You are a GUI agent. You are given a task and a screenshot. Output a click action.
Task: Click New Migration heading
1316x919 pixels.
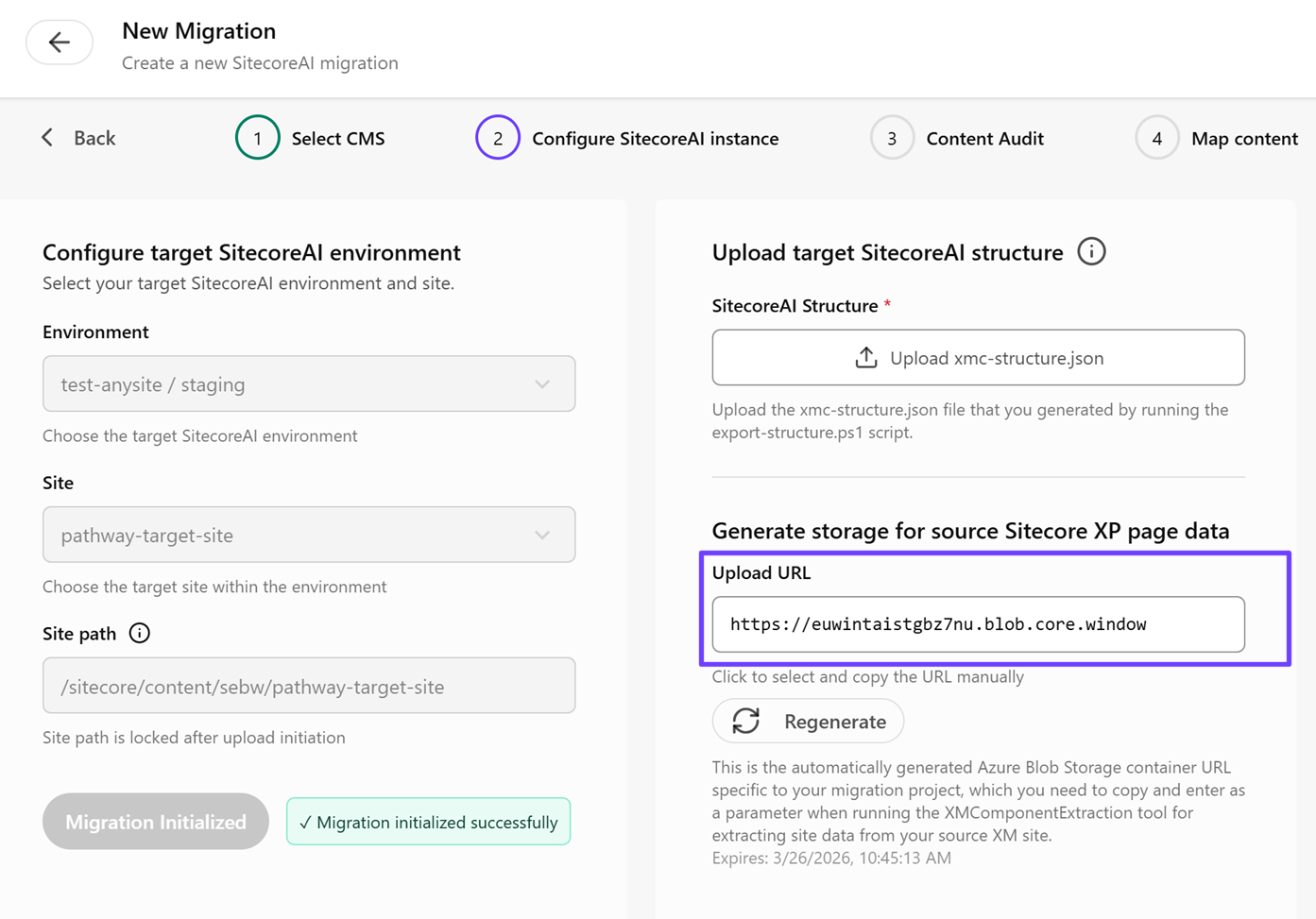click(x=199, y=31)
